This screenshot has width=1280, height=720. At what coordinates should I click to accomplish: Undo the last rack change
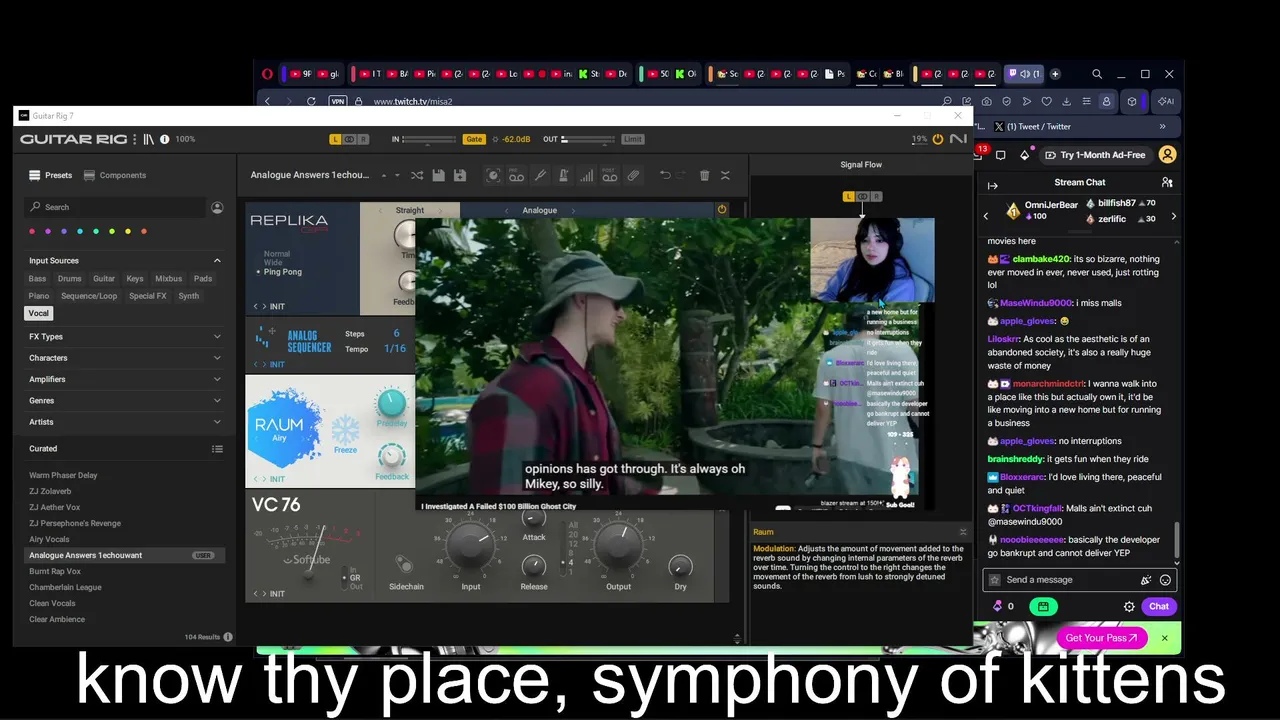pos(665,175)
